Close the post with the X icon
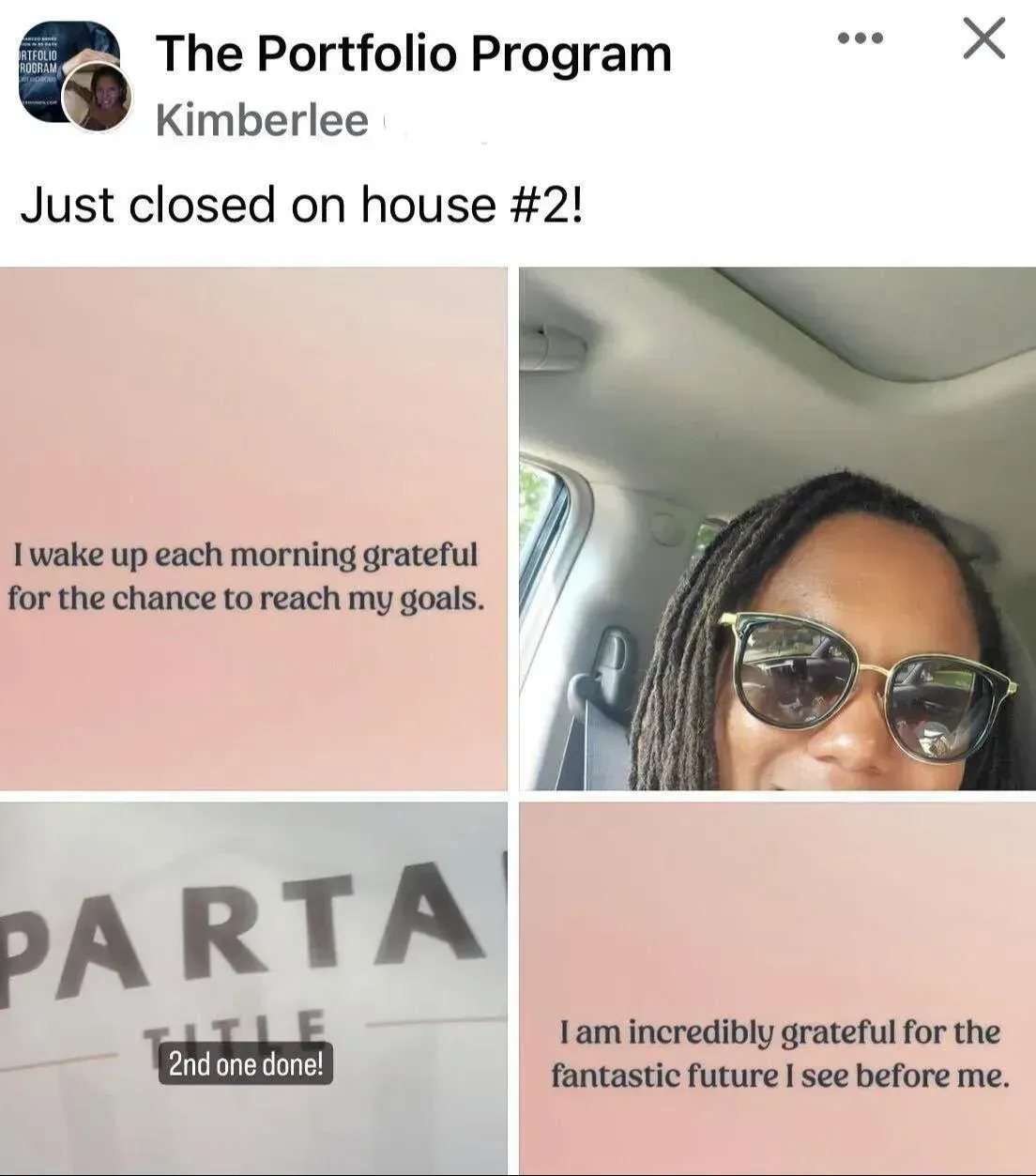 (984, 38)
